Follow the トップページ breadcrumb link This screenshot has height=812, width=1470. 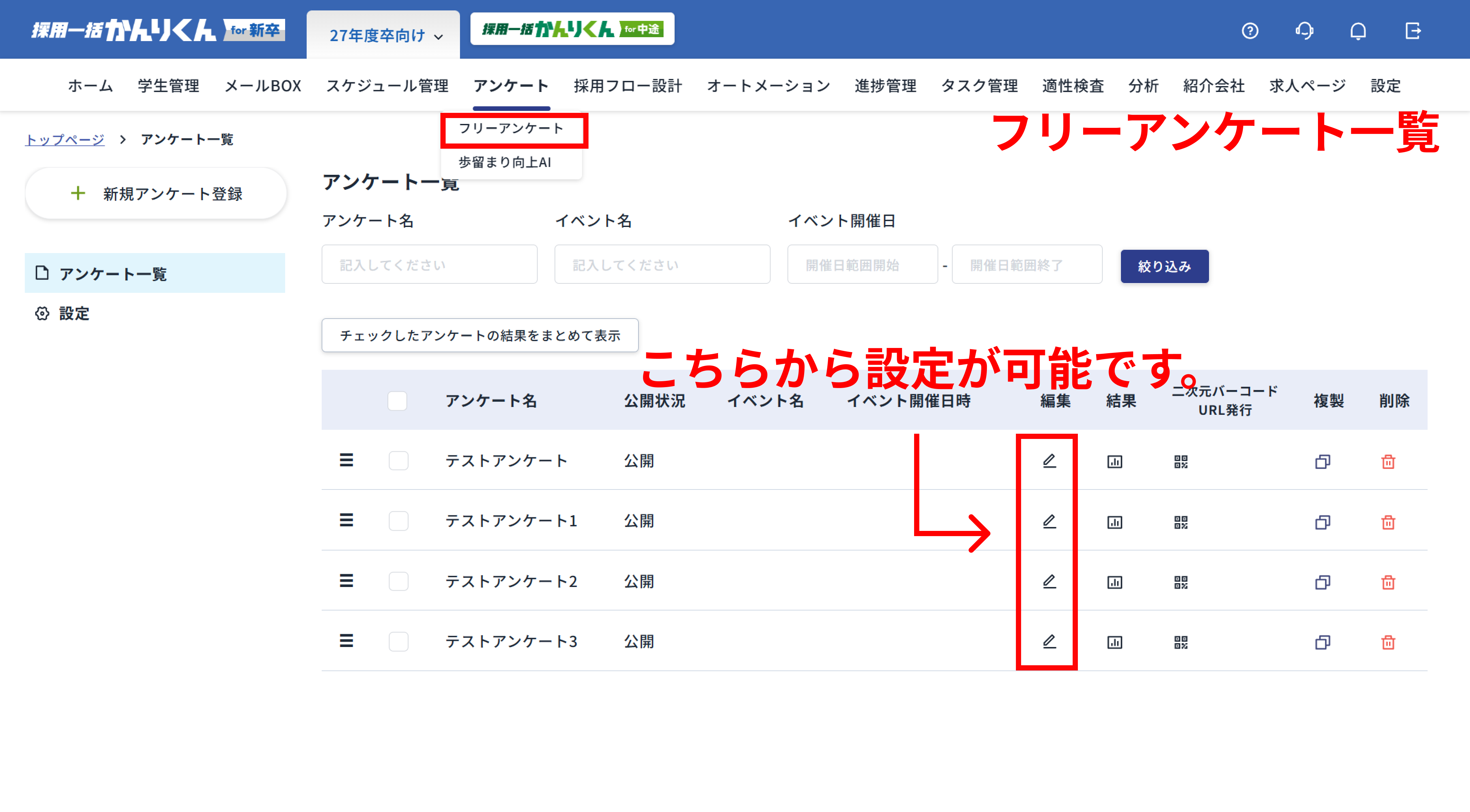(x=65, y=139)
